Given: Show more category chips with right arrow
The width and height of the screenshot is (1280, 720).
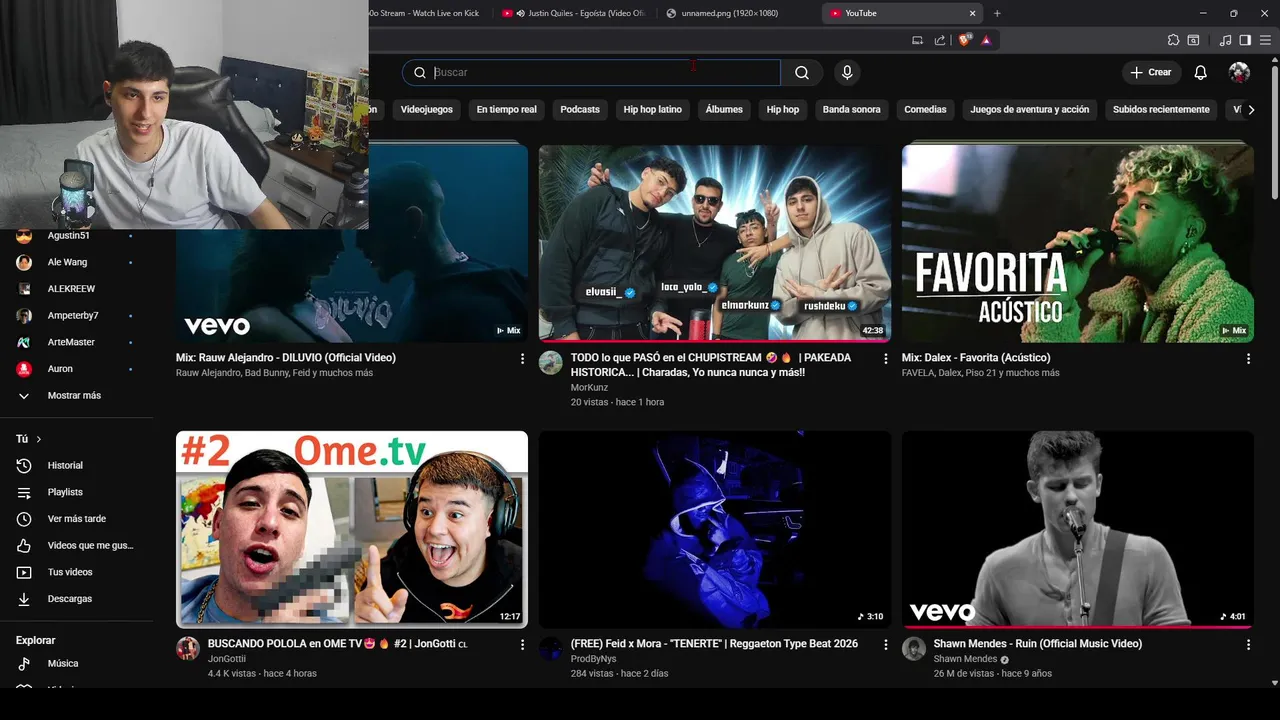Looking at the screenshot, I should (x=1251, y=109).
